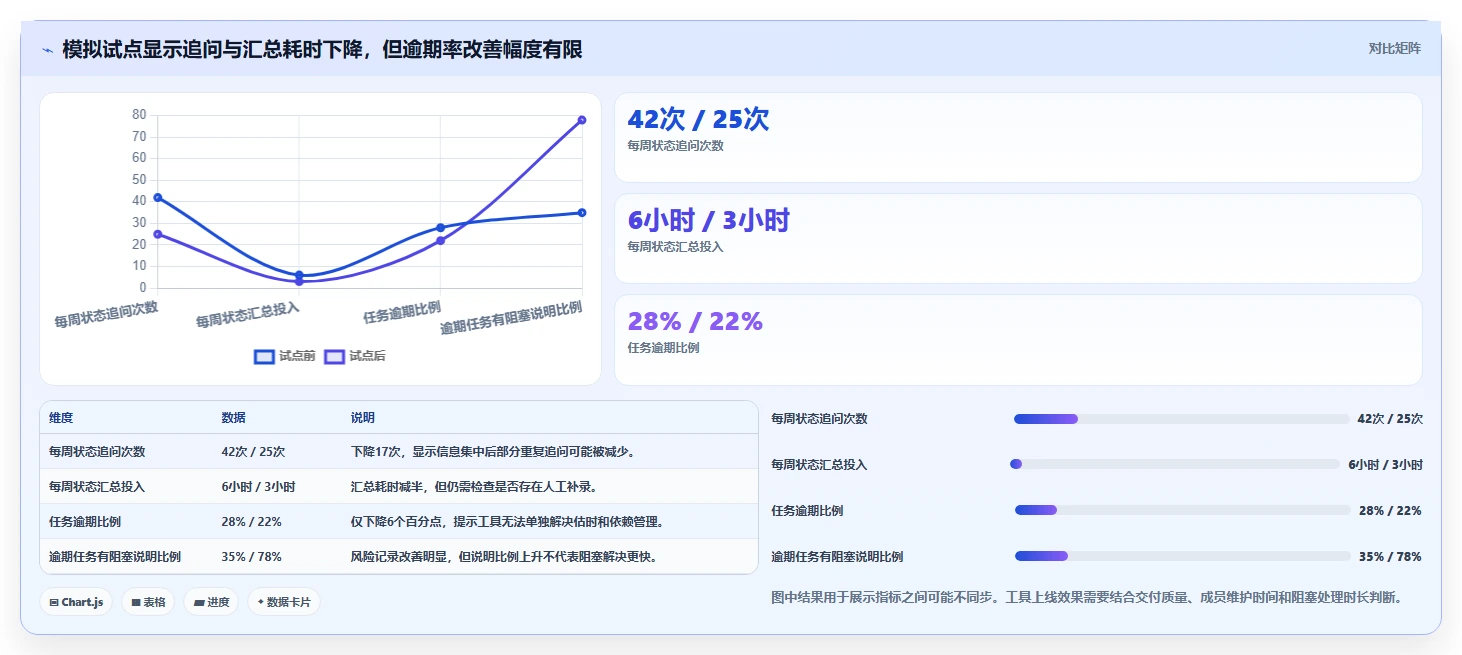Click the y-axis tick value 80
Viewport: 1462px width, 655px height.
click(139, 115)
